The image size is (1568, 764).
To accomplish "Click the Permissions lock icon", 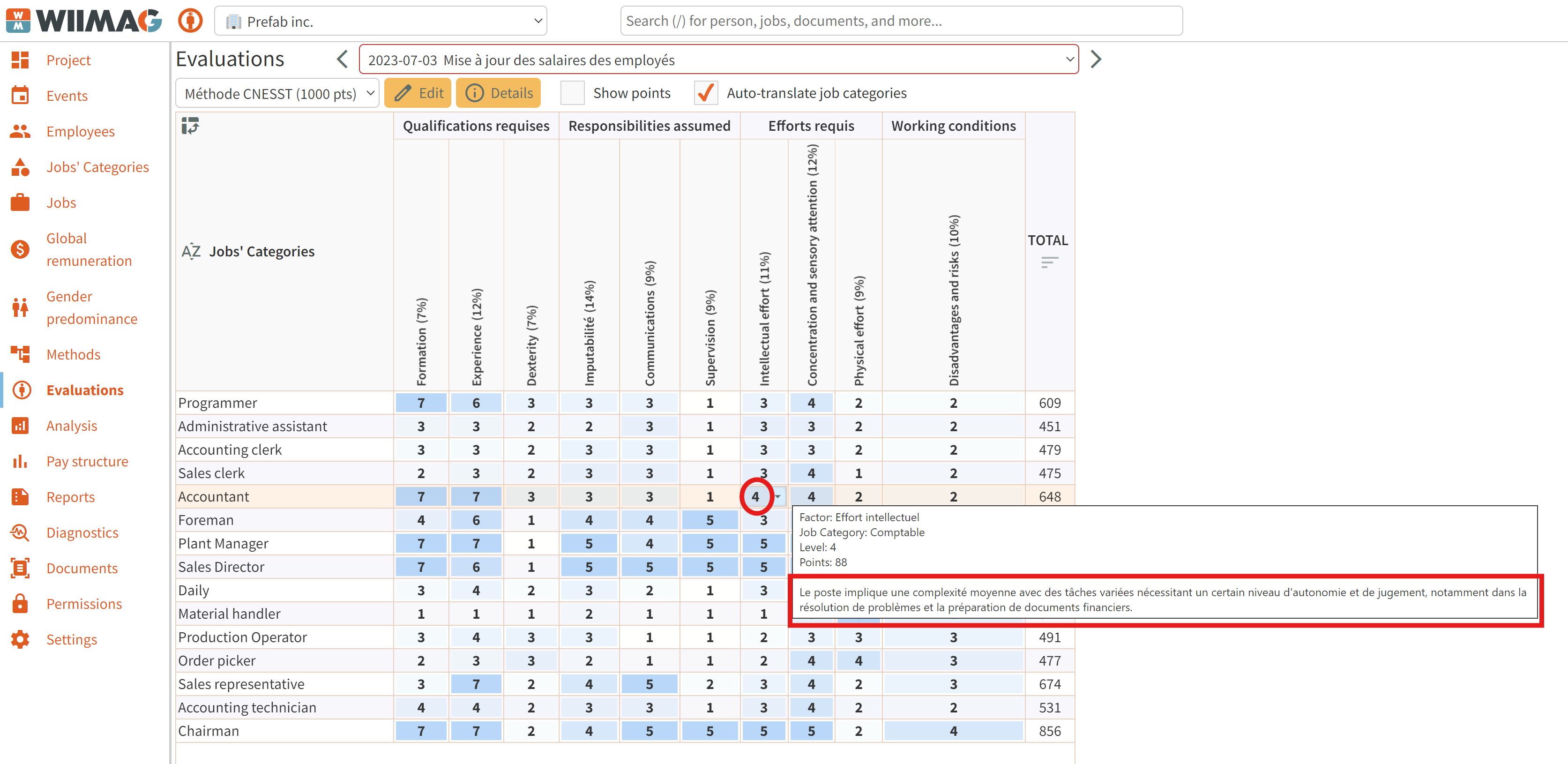I will click(x=20, y=603).
